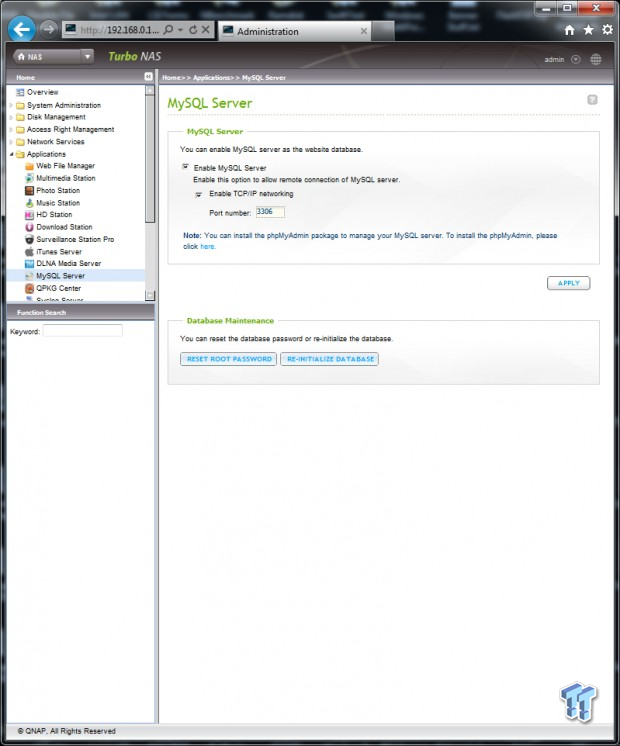The image size is (620, 746).
Task: Click the address bar search magnifier icon
Action: [168, 30]
